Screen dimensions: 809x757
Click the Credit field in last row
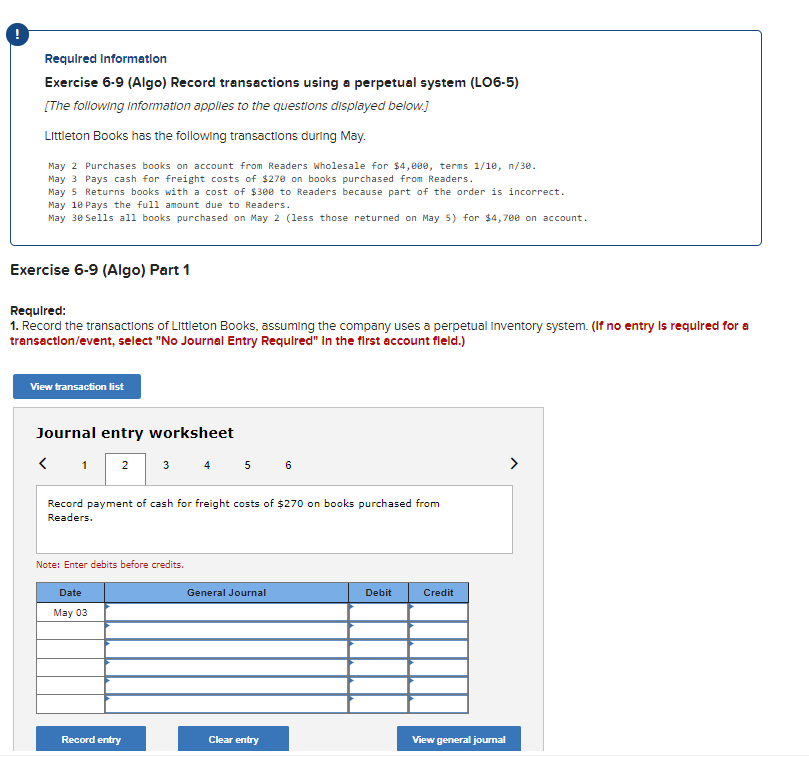(x=439, y=704)
